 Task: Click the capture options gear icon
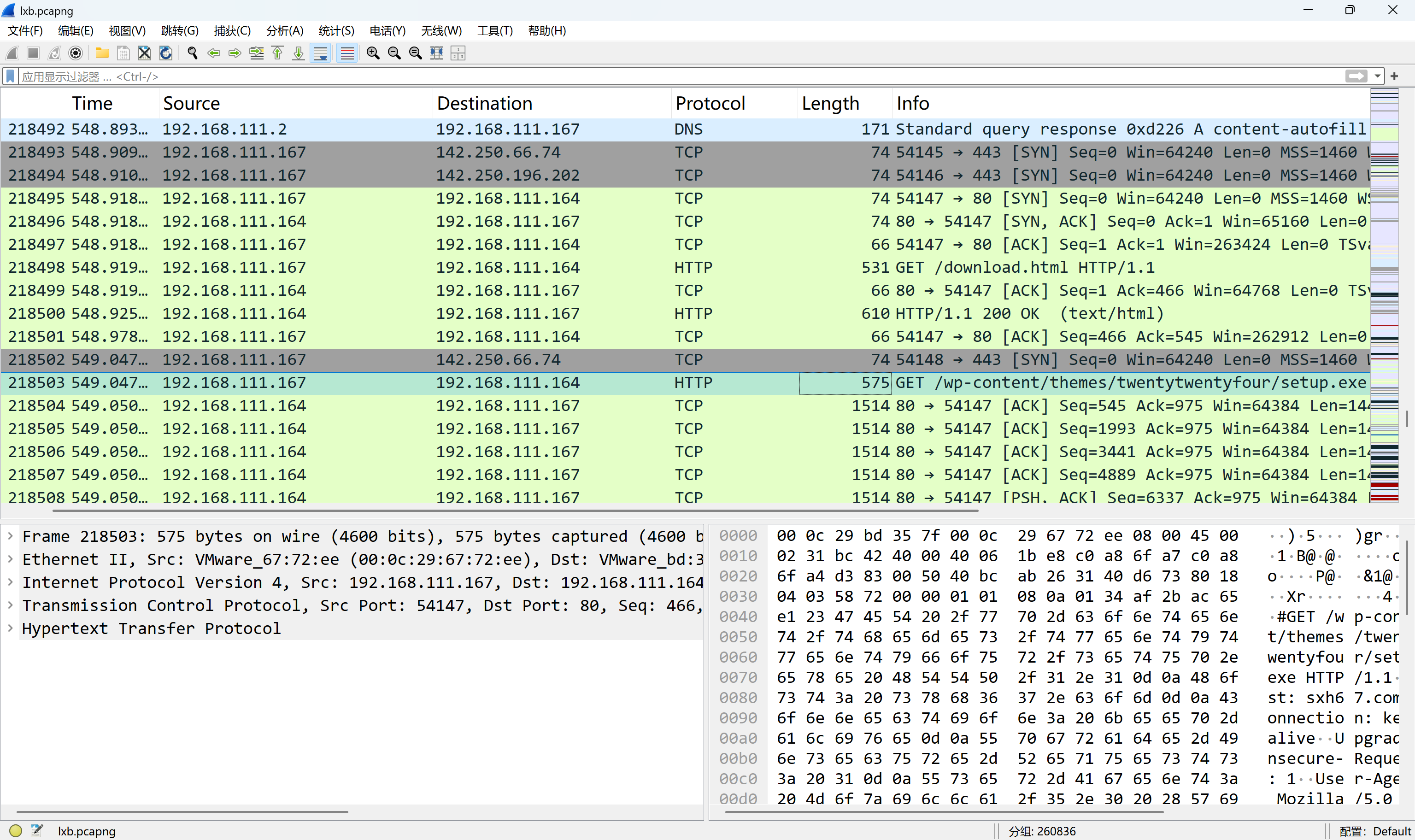click(x=75, y=53)
